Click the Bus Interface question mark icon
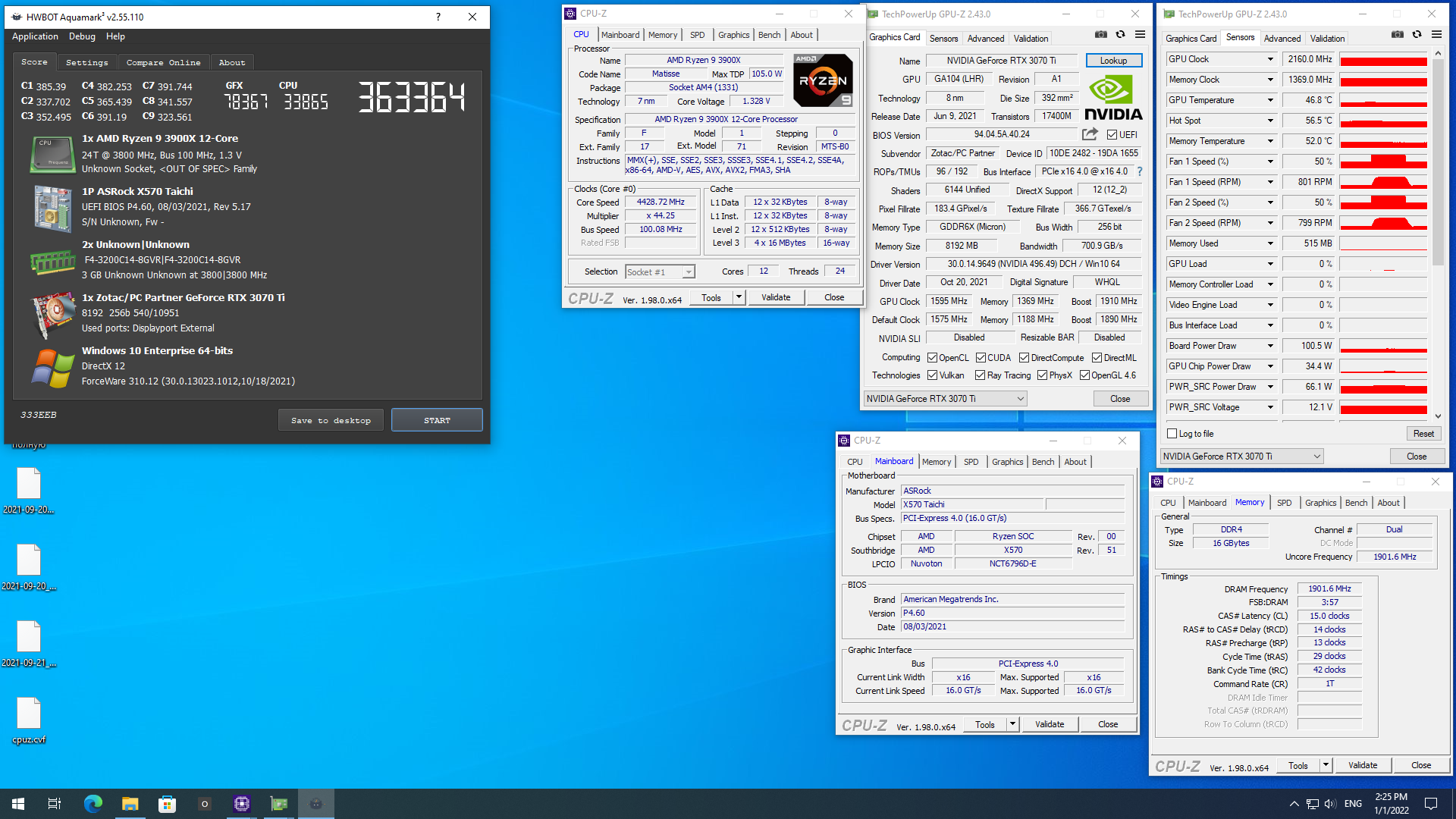This screenshot has height=819, width=1456. tap(1140, 171)
